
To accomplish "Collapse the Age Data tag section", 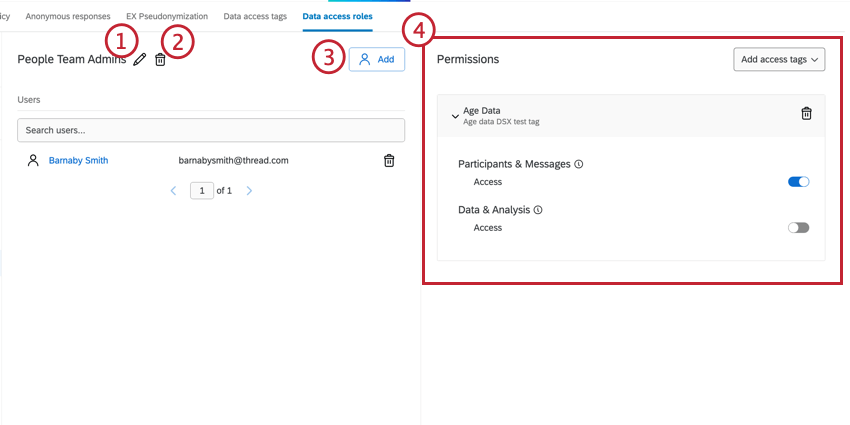I will click(x=455, y=116).
